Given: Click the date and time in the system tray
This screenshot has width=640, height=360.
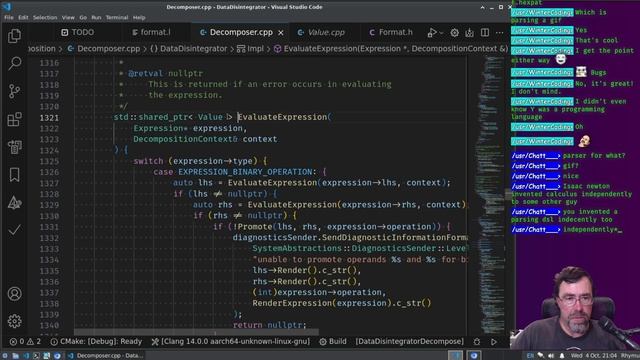Looking at the screenshot, I should pos(594,356).
